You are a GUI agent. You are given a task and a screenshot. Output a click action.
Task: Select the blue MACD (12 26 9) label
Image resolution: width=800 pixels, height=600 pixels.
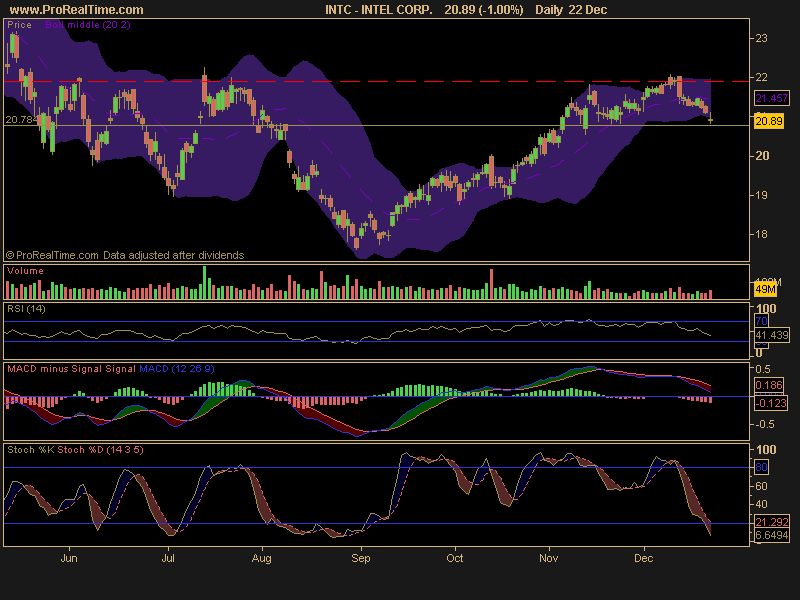pyautogui.click(x=177, y=368)
